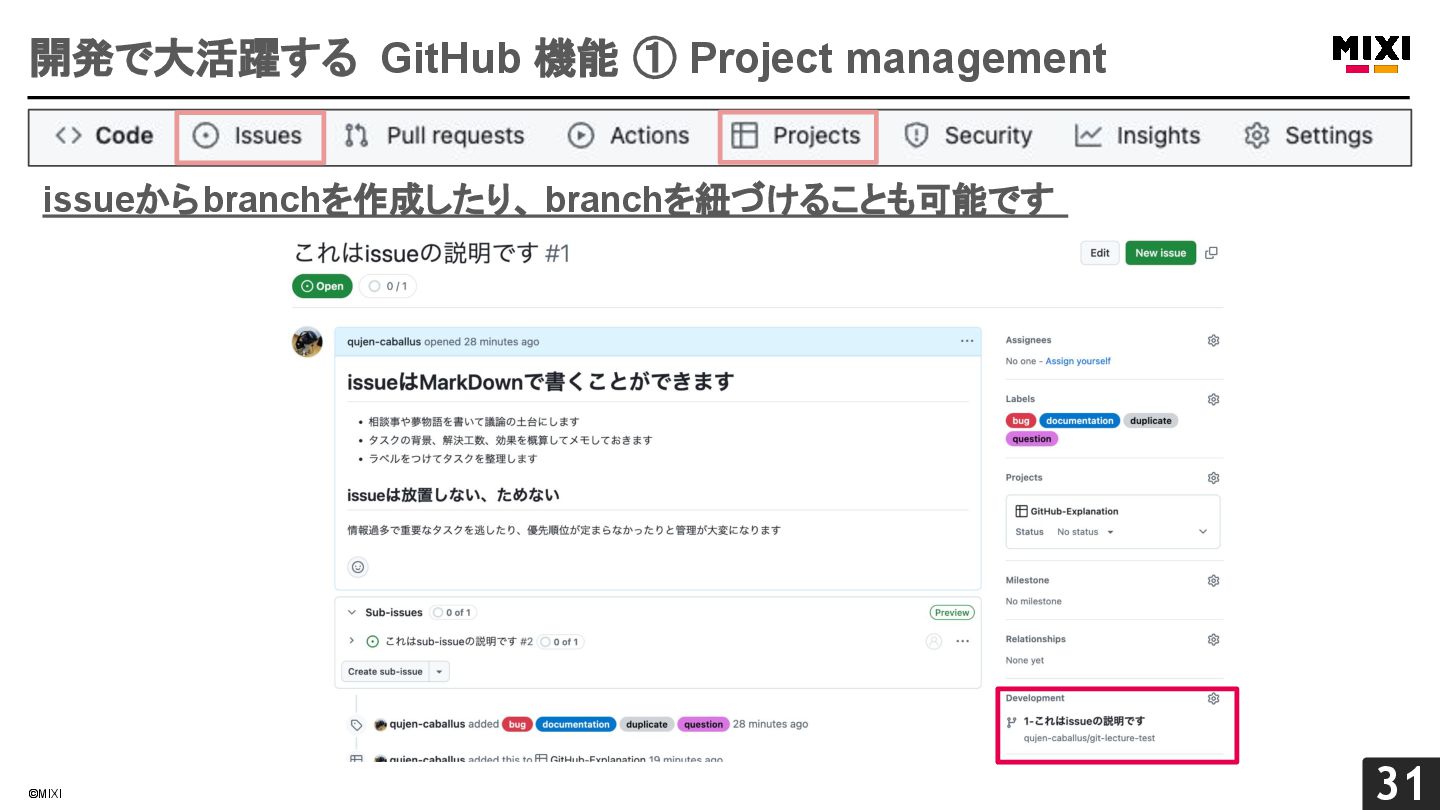Click the heading issueは放置しない、ためない
This screenshot has height=810, width=1440.
453,495
